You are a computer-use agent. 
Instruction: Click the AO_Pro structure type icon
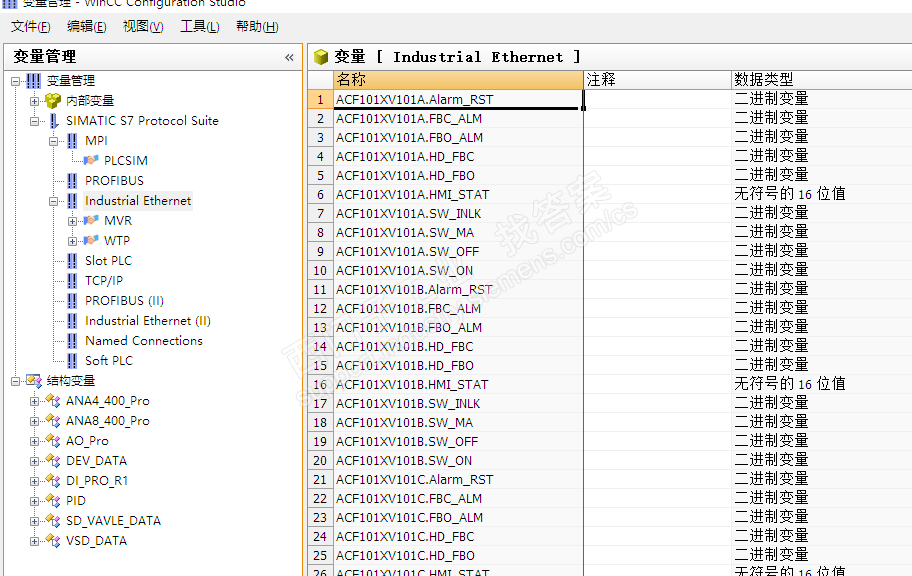(x=53, y=441)
